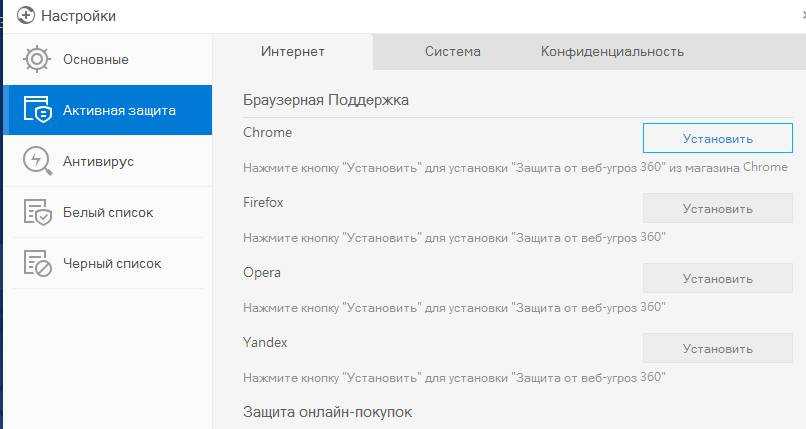The height and width of the screenshot is (429, 806).
Task: Click the shield icon beside Активная защита
Action: pyautogui.click(x=37, y=110)
